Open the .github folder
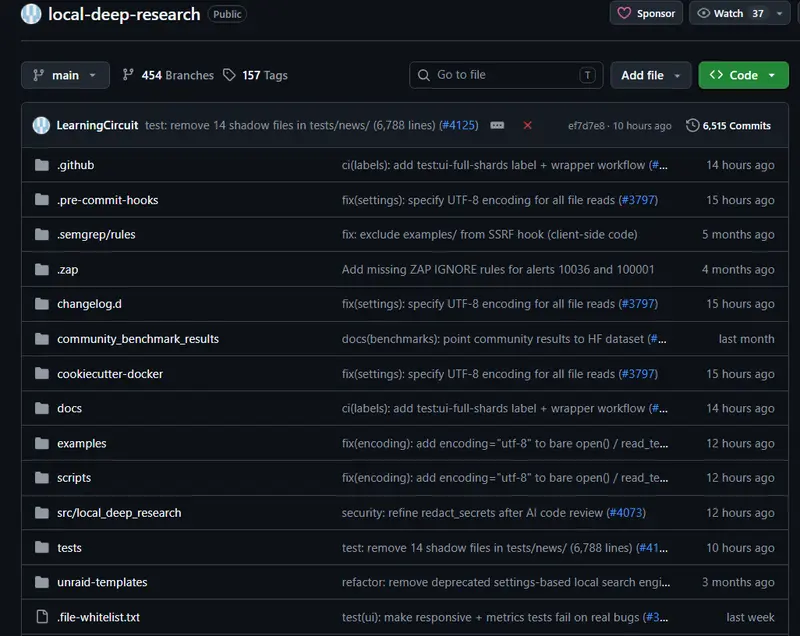800x636 pixels. (76, 165)
